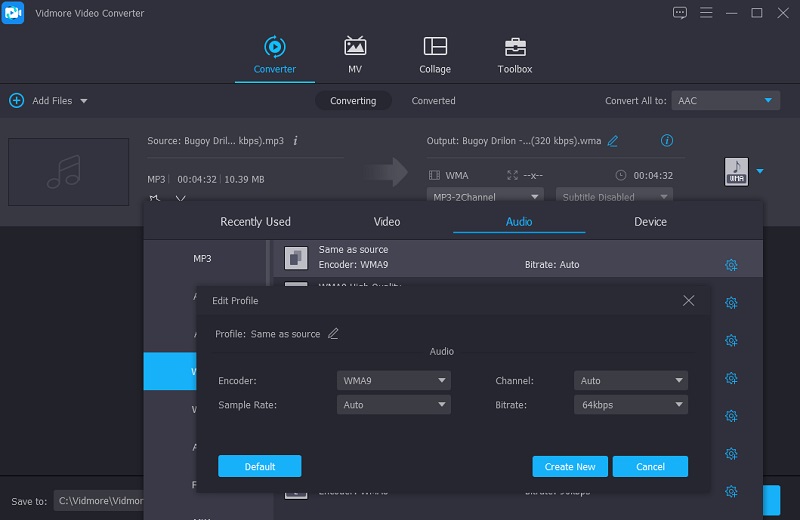Viewport: 800px width, 520px height.
Task: Select the music file thumbnail
Action: 68,171
